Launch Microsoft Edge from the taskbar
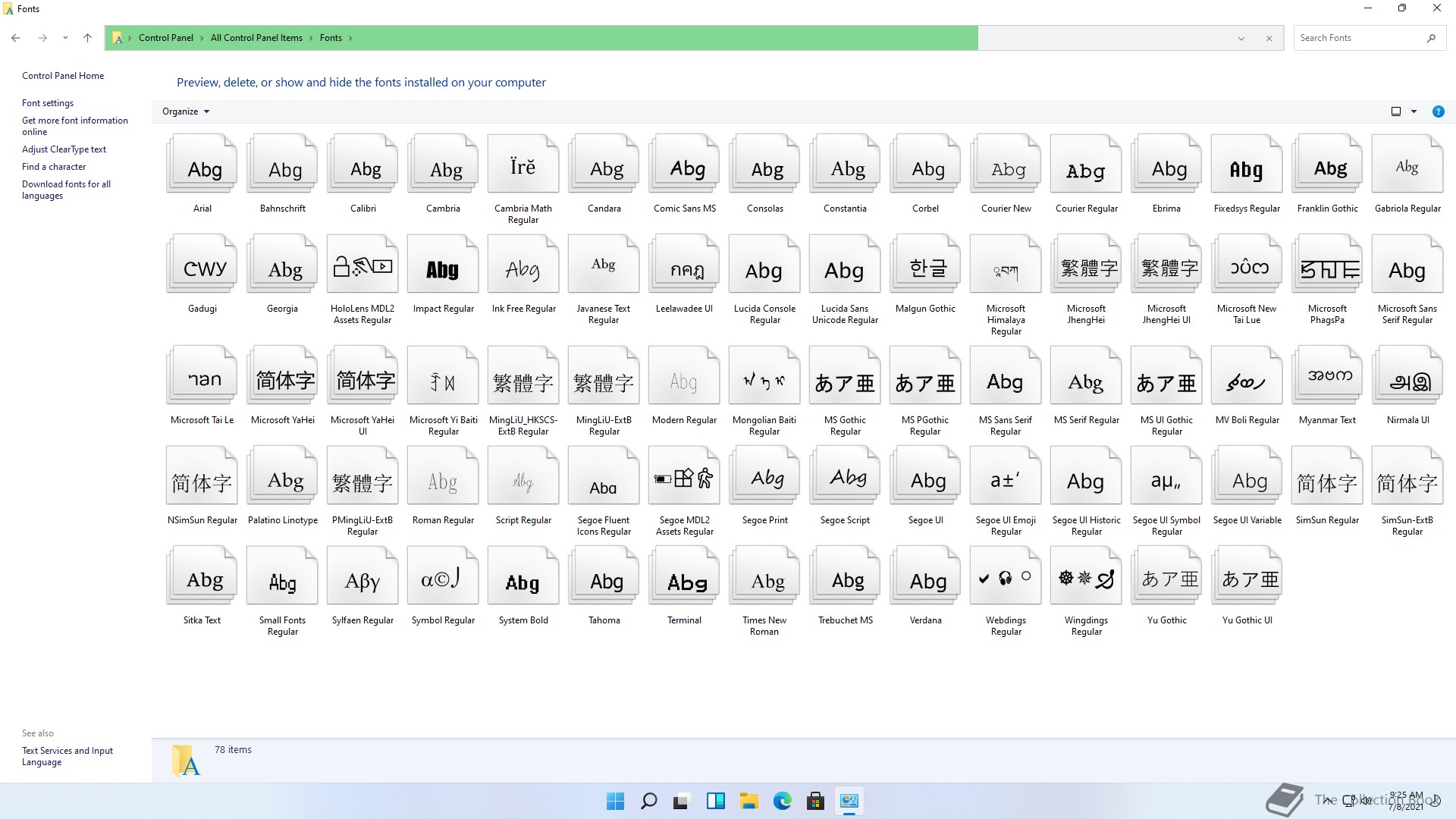The height and width of the screenshot is (819, 1456). coord(782,801)
